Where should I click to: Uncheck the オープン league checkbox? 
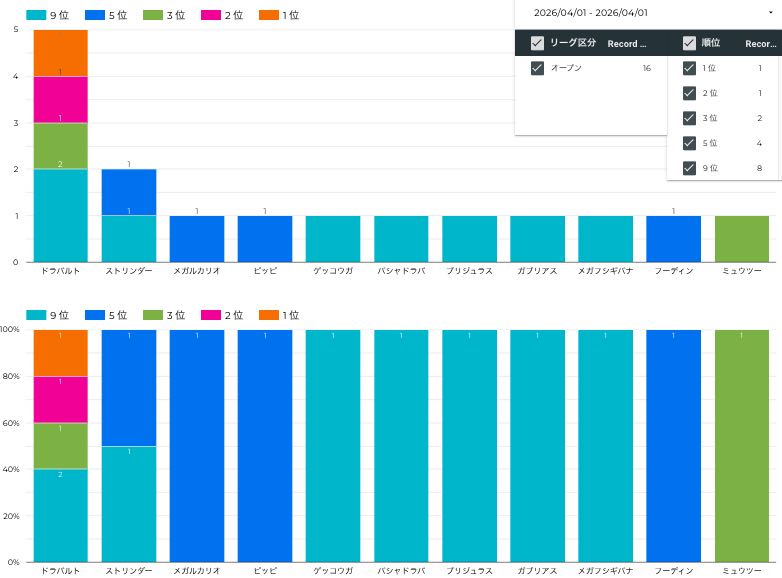tap(537, 68)
